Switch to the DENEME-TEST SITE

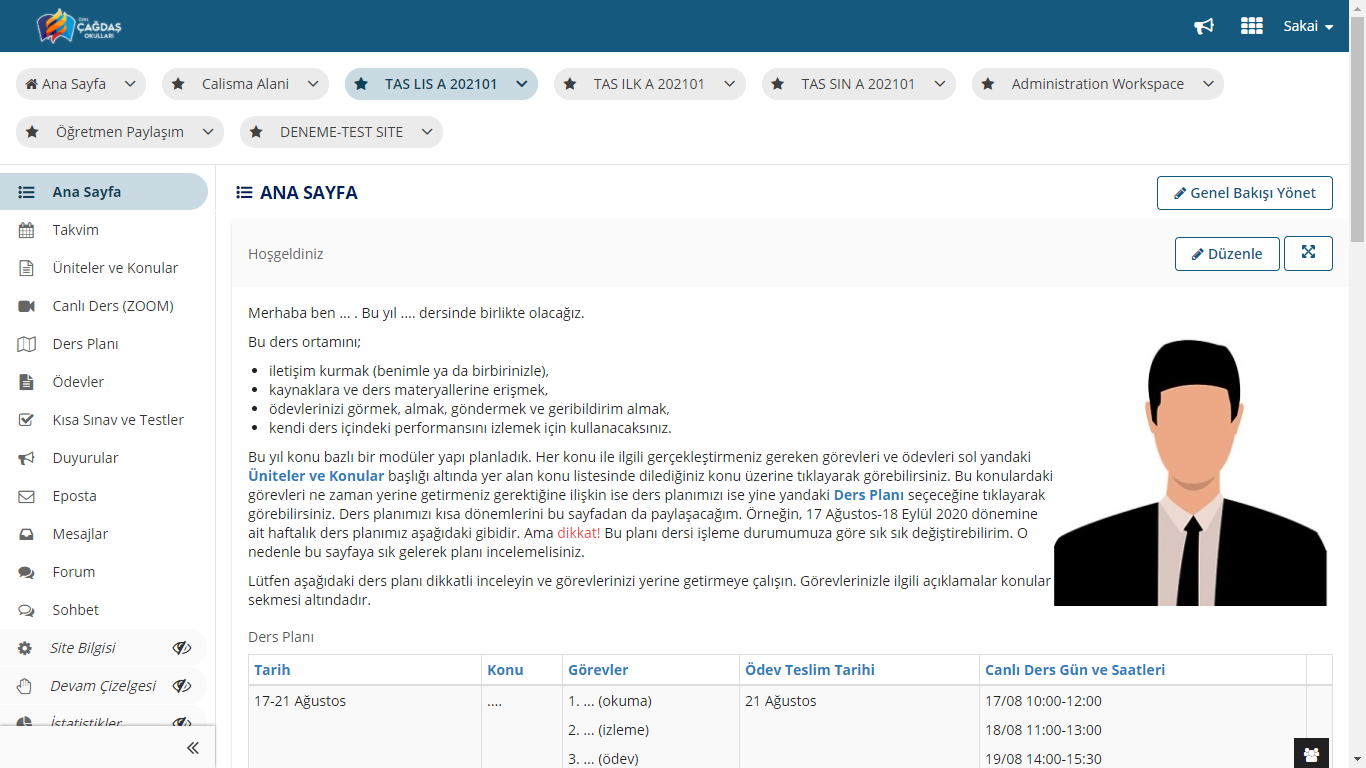tap(341, 132)
